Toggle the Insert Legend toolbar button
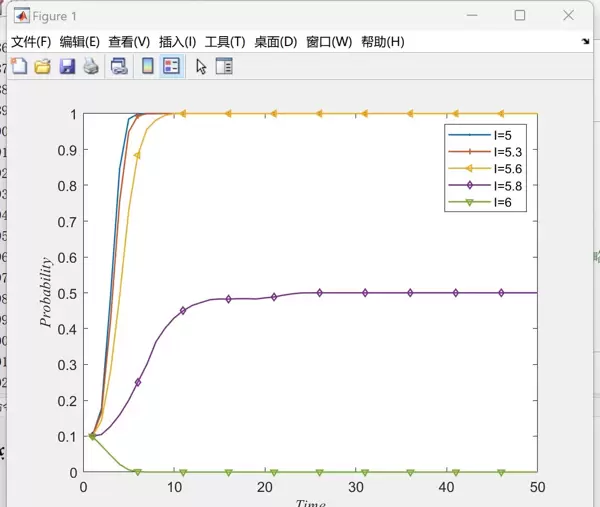 click(171, 66)
